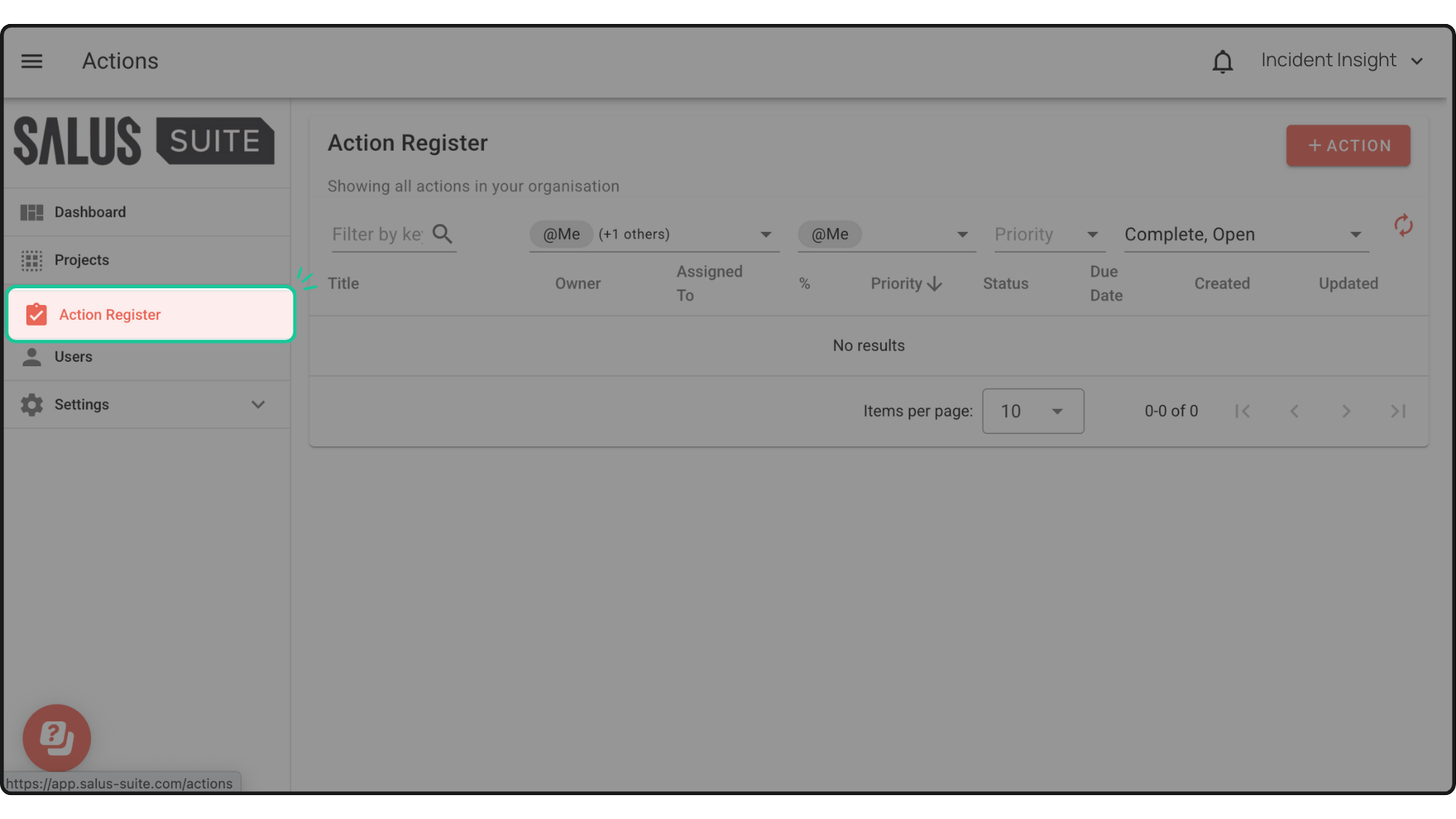
Task: Click the + ACTION button
Action: coord(1348,146)
